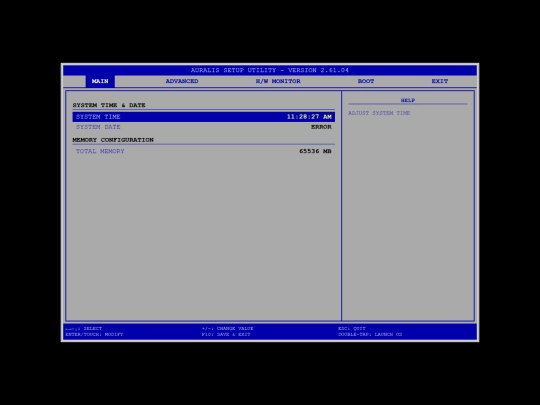This screenshot has height=405, width=540.
Task: Open the H/W MONITOR tab
Action: [278, 81]
